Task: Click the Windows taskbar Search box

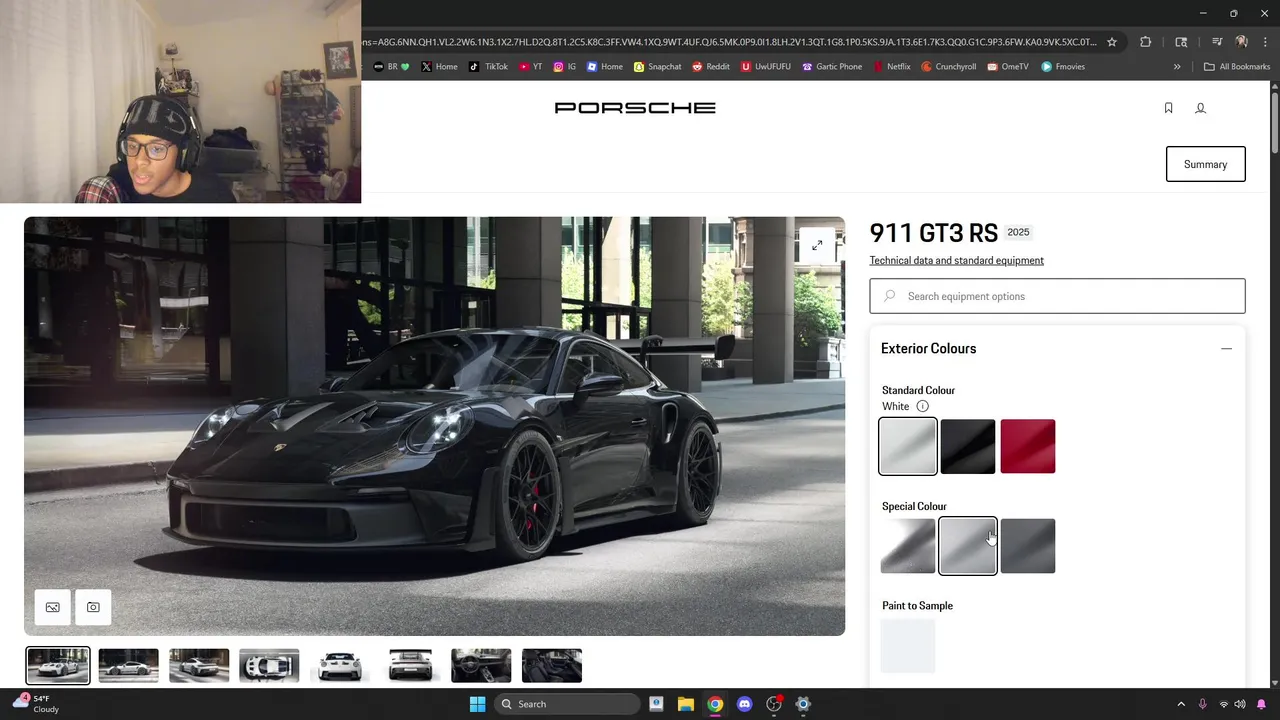Action: 568,704
